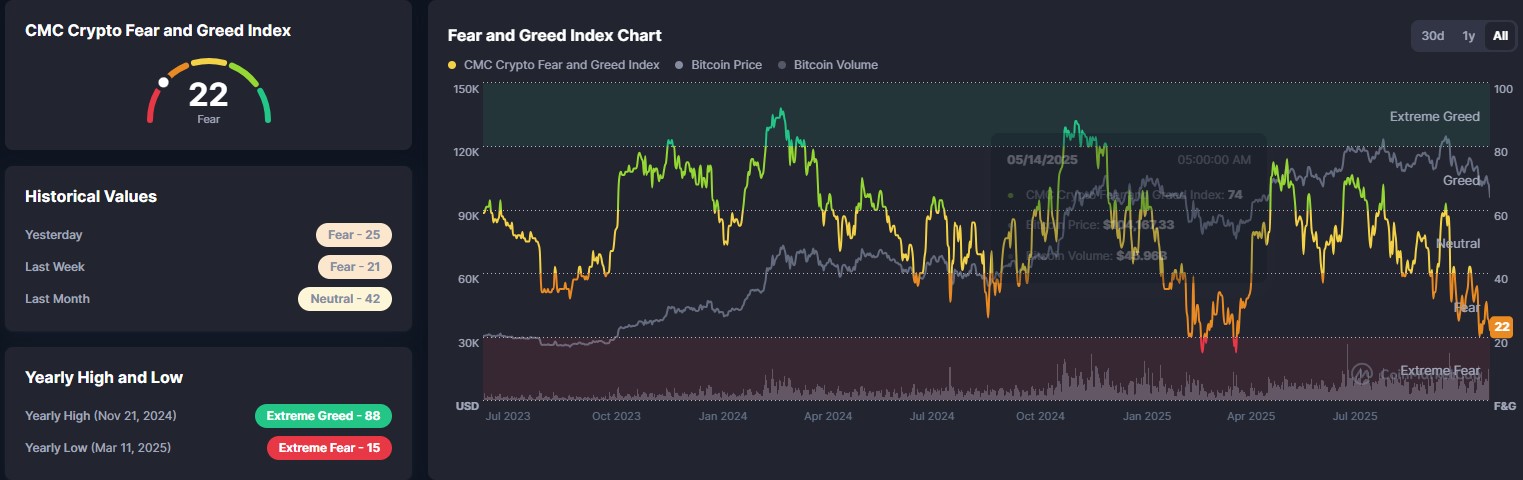The width and height of the screenshot is (1523, 480).
Task: Click the gray dot beside Bitcoin Price
Action: [680, 65]
